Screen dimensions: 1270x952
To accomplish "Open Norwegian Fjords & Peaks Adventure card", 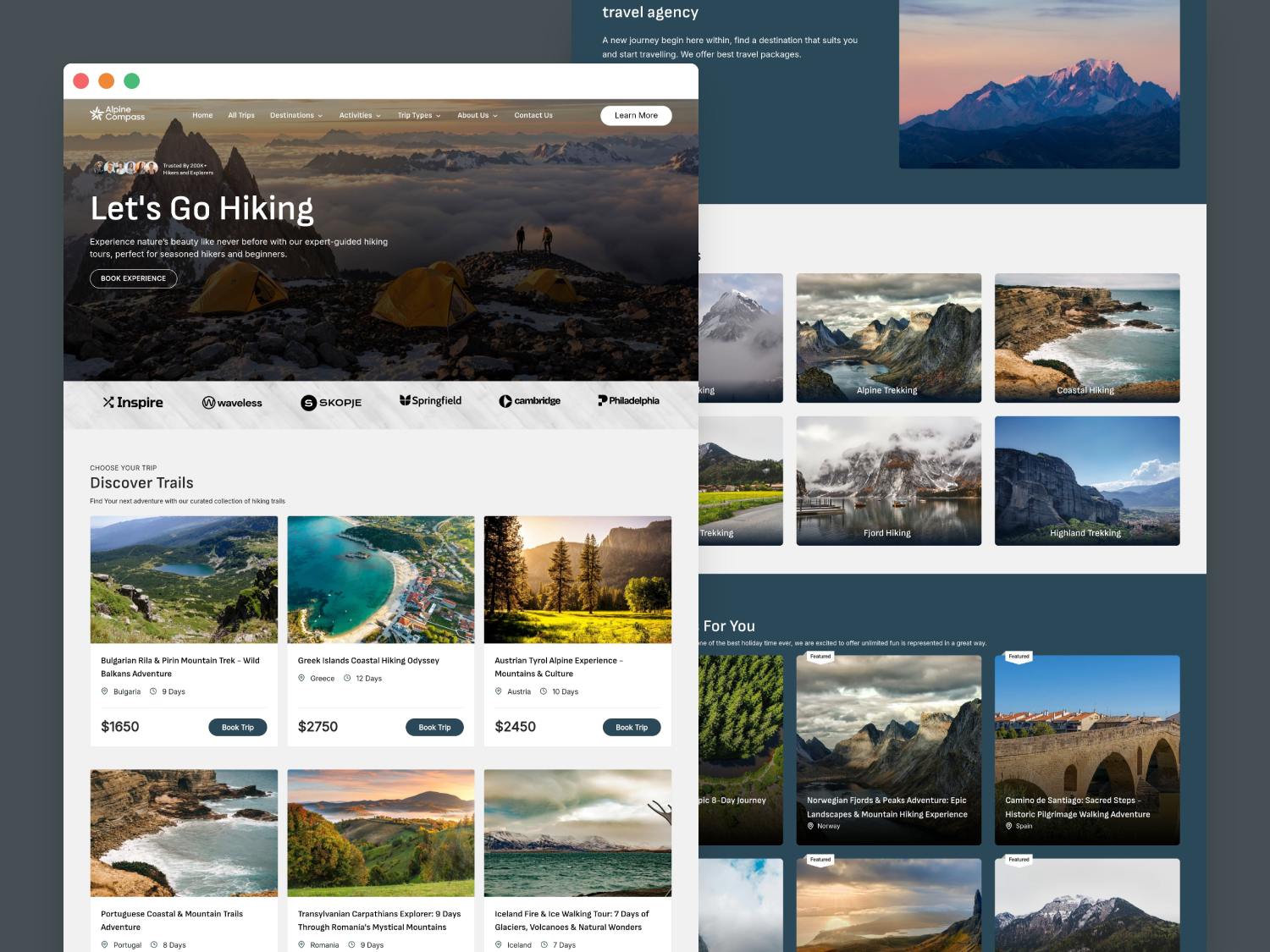I will pos(889,750).
